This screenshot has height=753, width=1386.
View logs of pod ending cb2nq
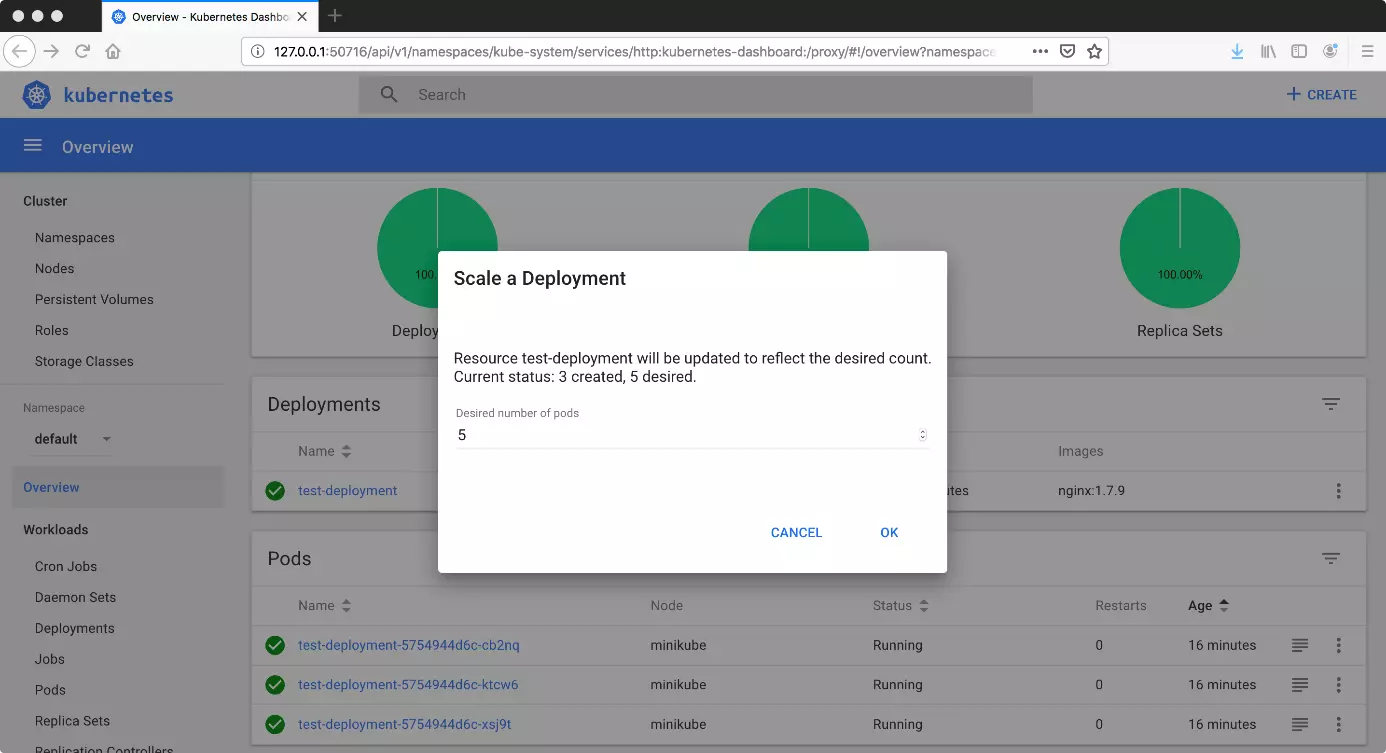point(1299,645)
